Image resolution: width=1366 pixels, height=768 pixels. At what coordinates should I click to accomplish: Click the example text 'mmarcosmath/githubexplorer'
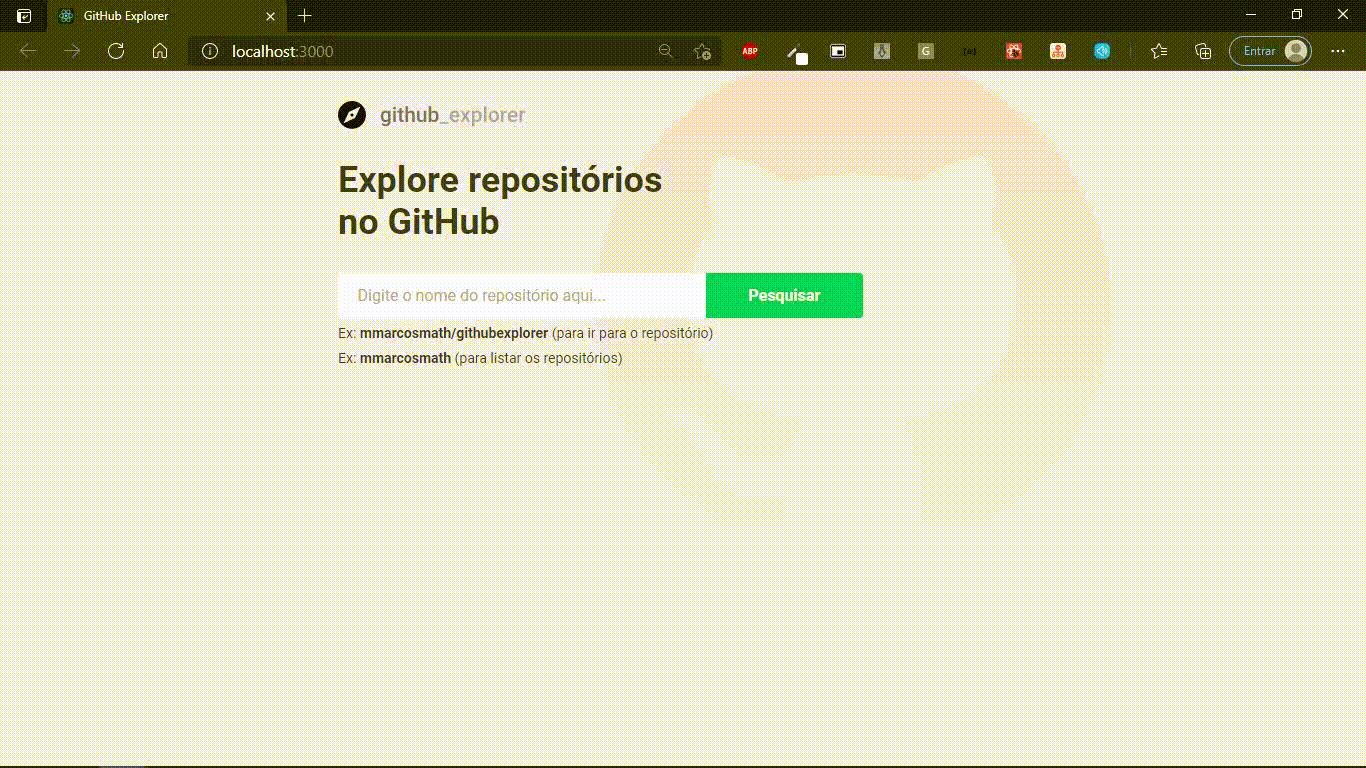pos(454,333)
